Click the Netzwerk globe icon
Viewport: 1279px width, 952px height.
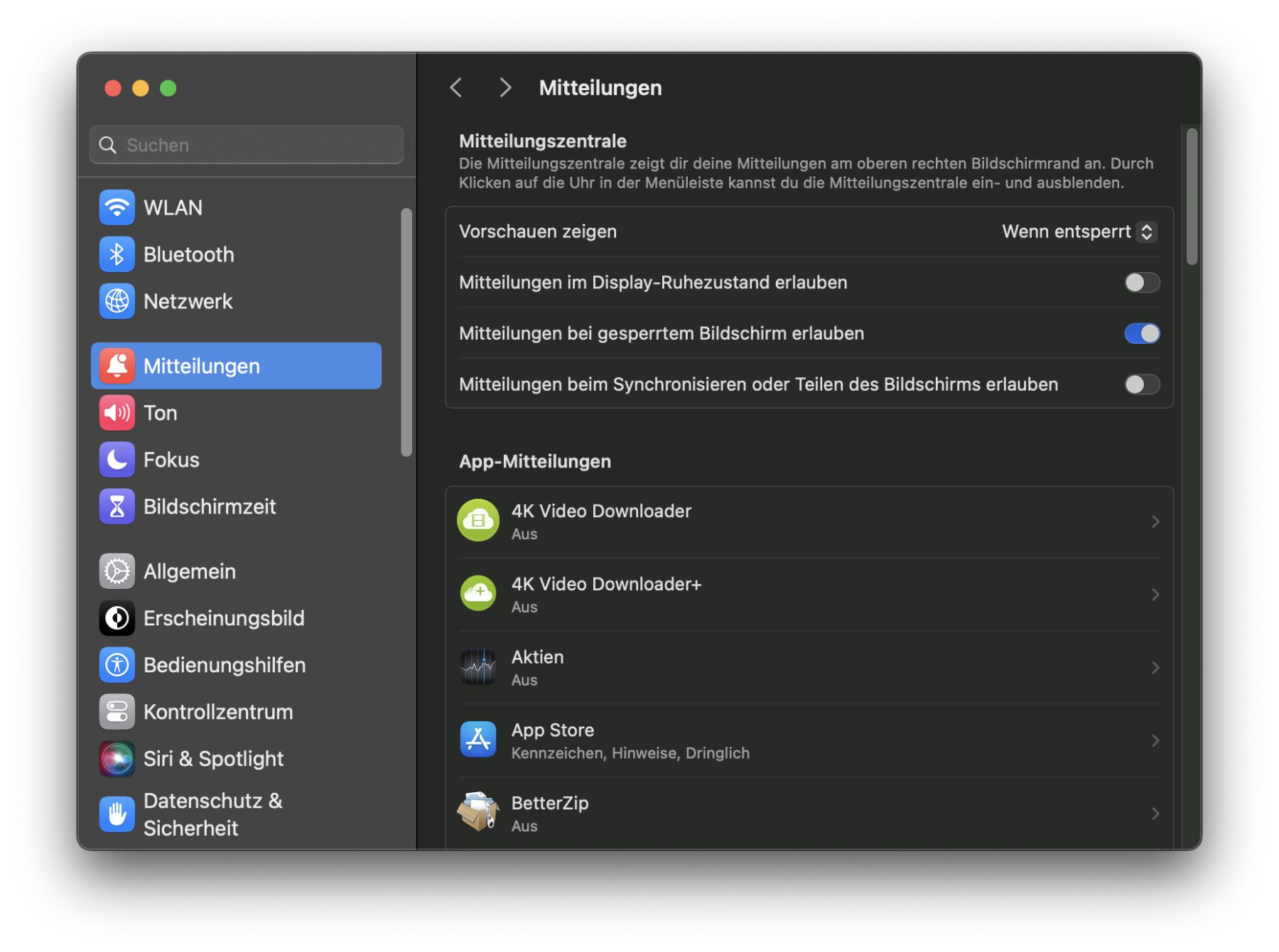coord(117,301)
